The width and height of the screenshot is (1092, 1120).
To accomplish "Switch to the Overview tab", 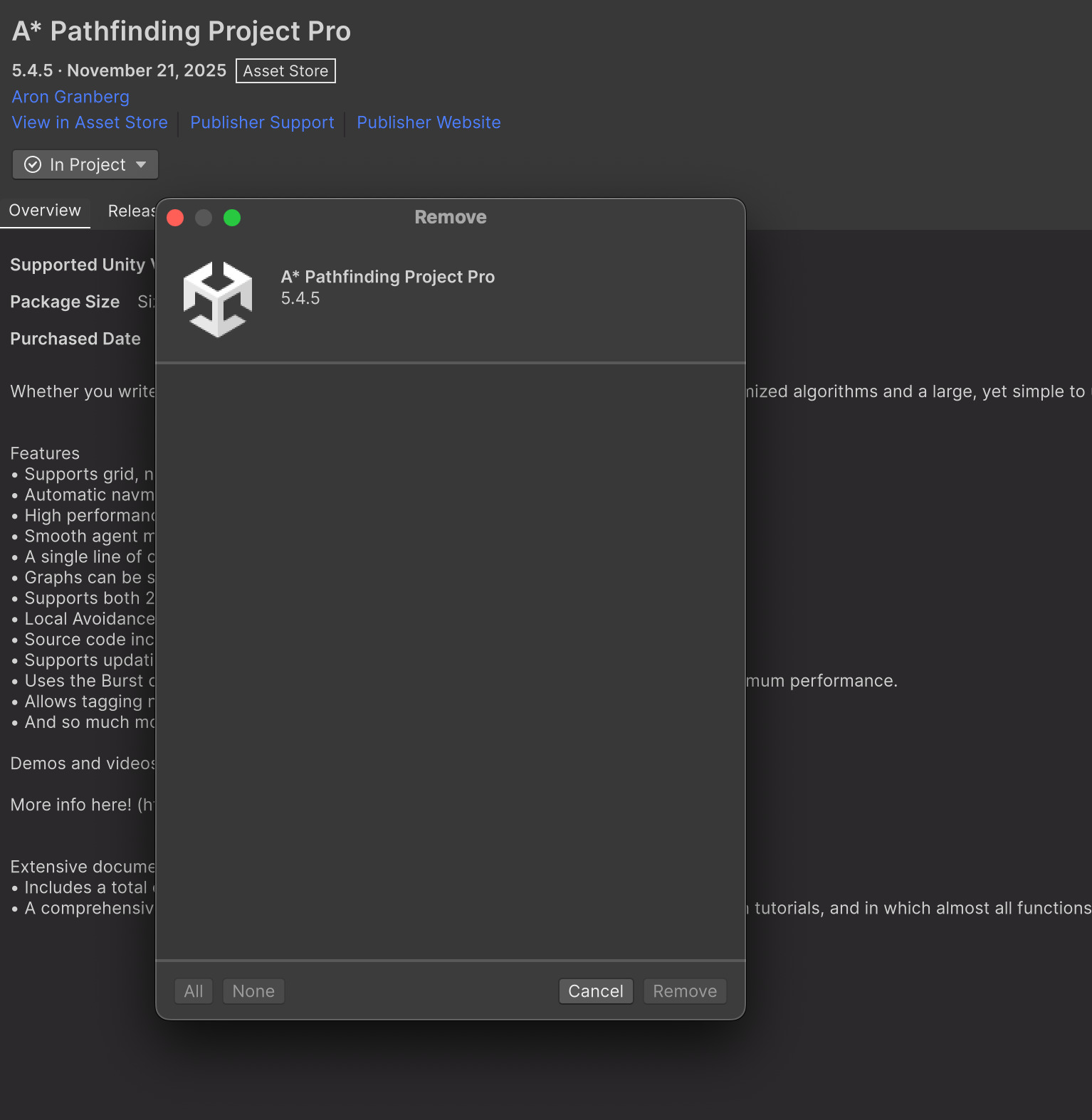I will pyautogui.click(x=45, y=211).
